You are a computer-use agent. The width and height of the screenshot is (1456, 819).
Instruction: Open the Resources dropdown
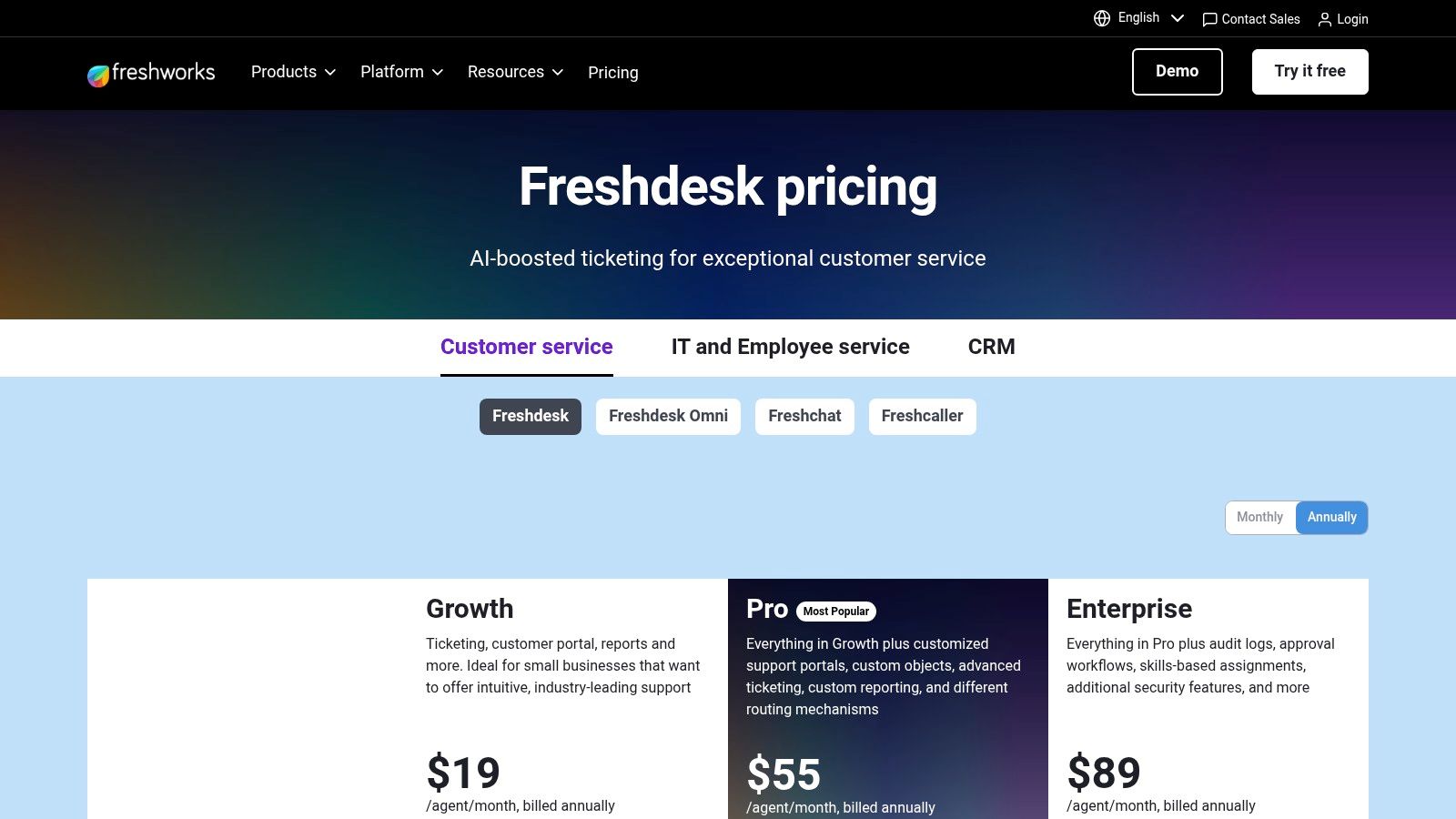pos(514,72)
